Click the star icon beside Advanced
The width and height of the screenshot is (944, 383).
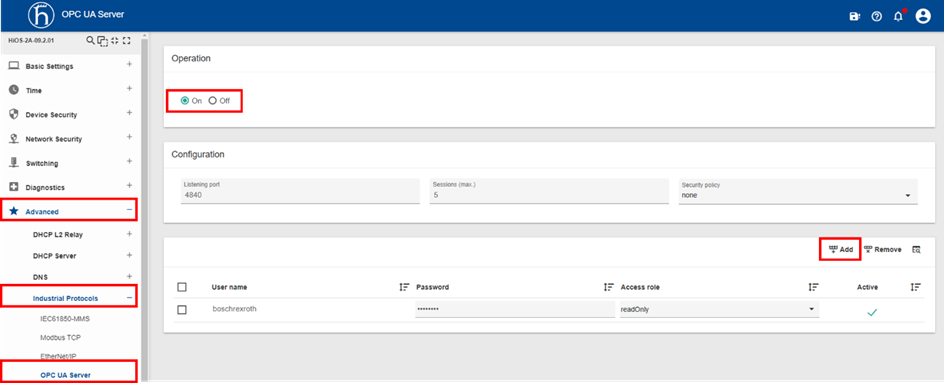[14, 211]
